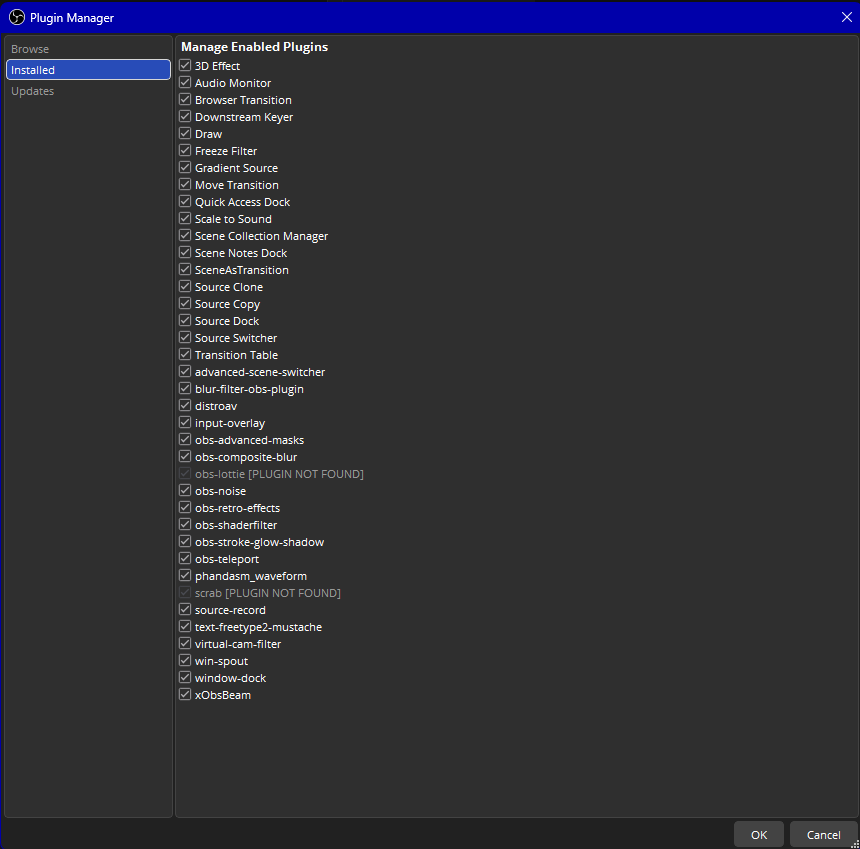Toggle the Source Switcher checkbox
Viewport: 860px width, 849px height.
coord(185,338)
